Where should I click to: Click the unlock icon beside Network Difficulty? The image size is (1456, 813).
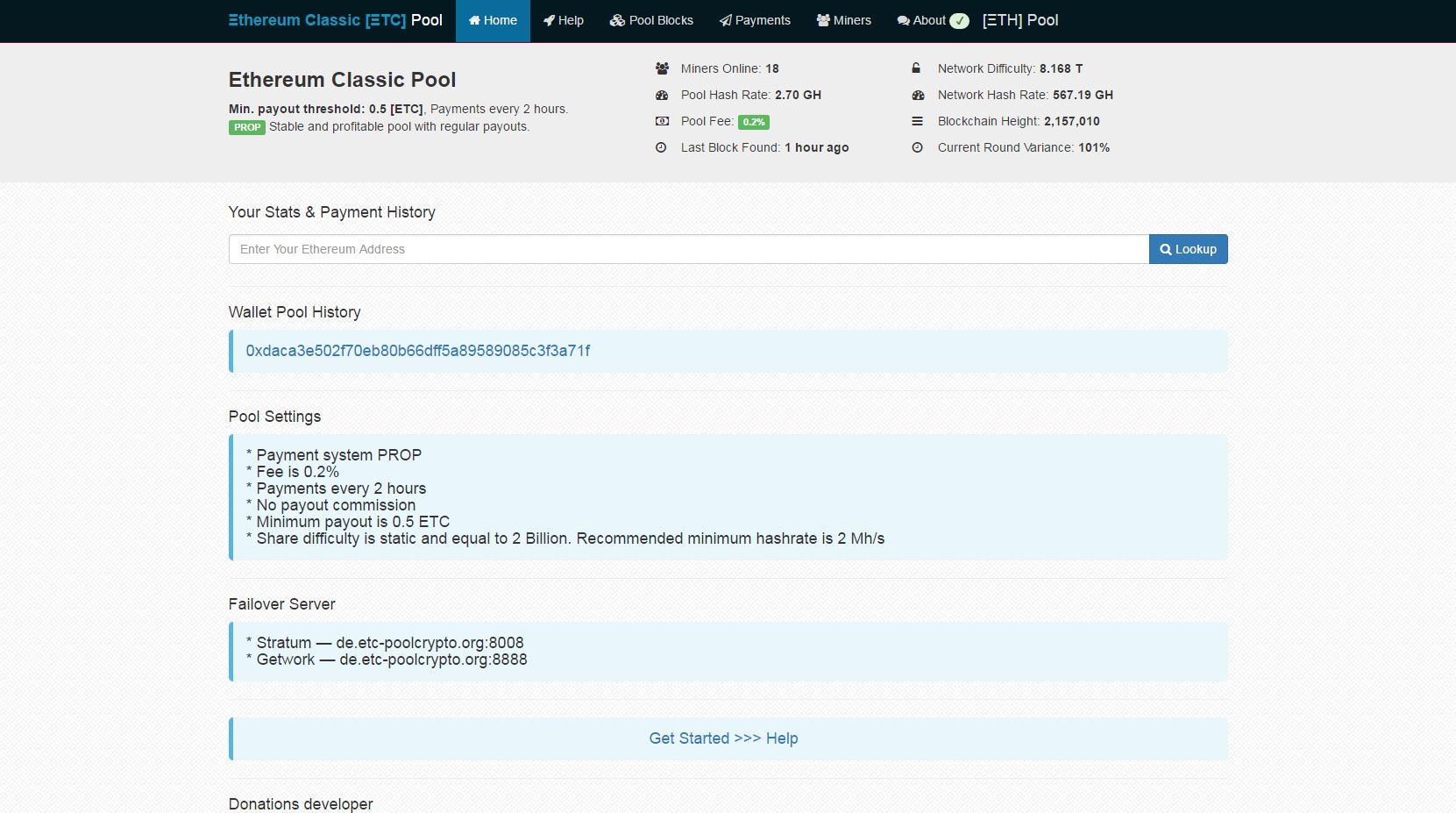[916, 68]
